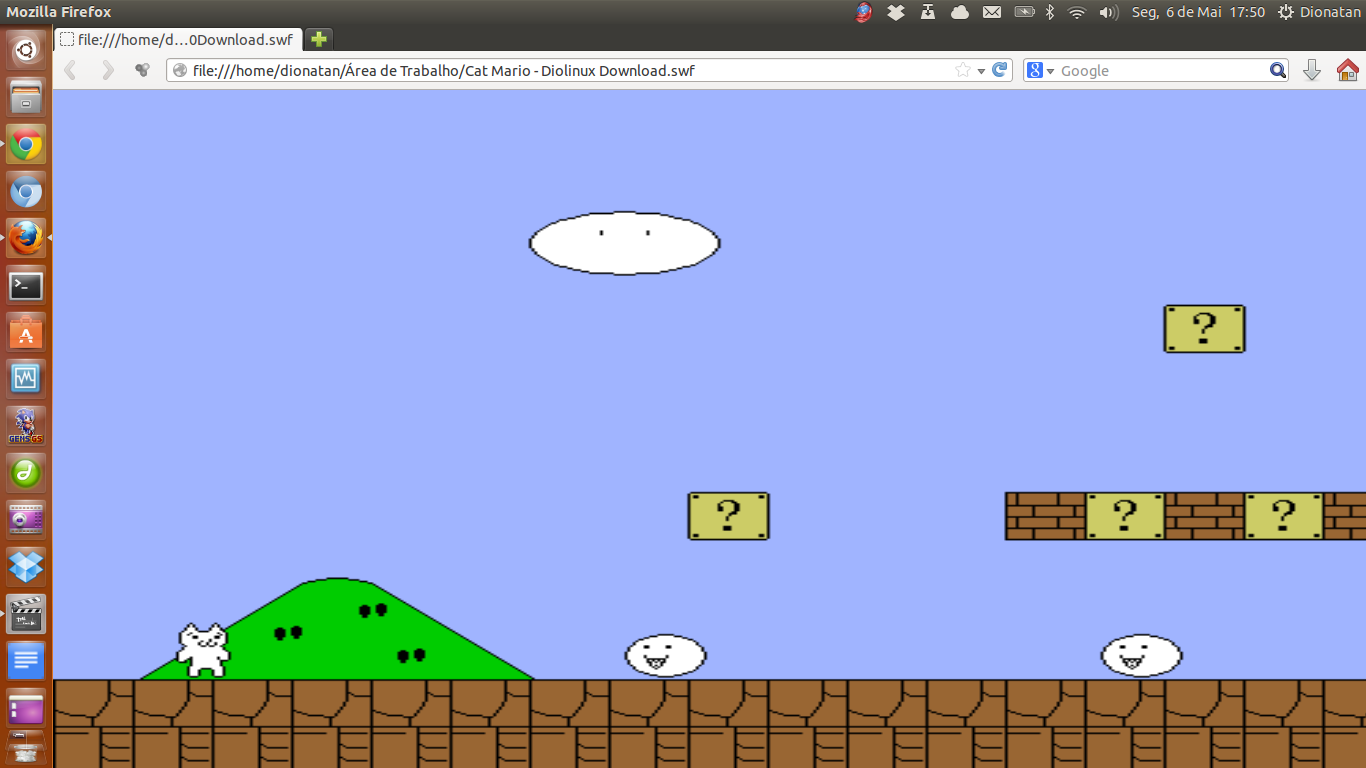The image size is (1366, 768).
Task: Open the Terminal from the launcher
Action: click(x=26, y=286)
